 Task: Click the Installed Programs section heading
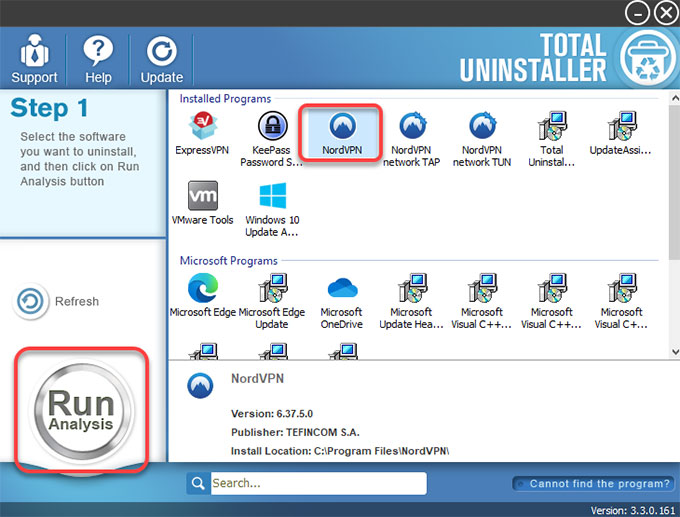pos(225,99)
